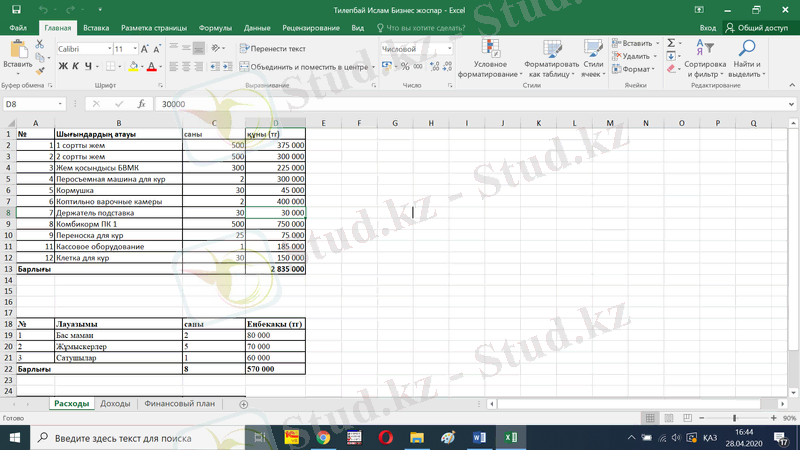
Task: Open Форматировать как таблицу gallery
Action: [x=552, y=59]
